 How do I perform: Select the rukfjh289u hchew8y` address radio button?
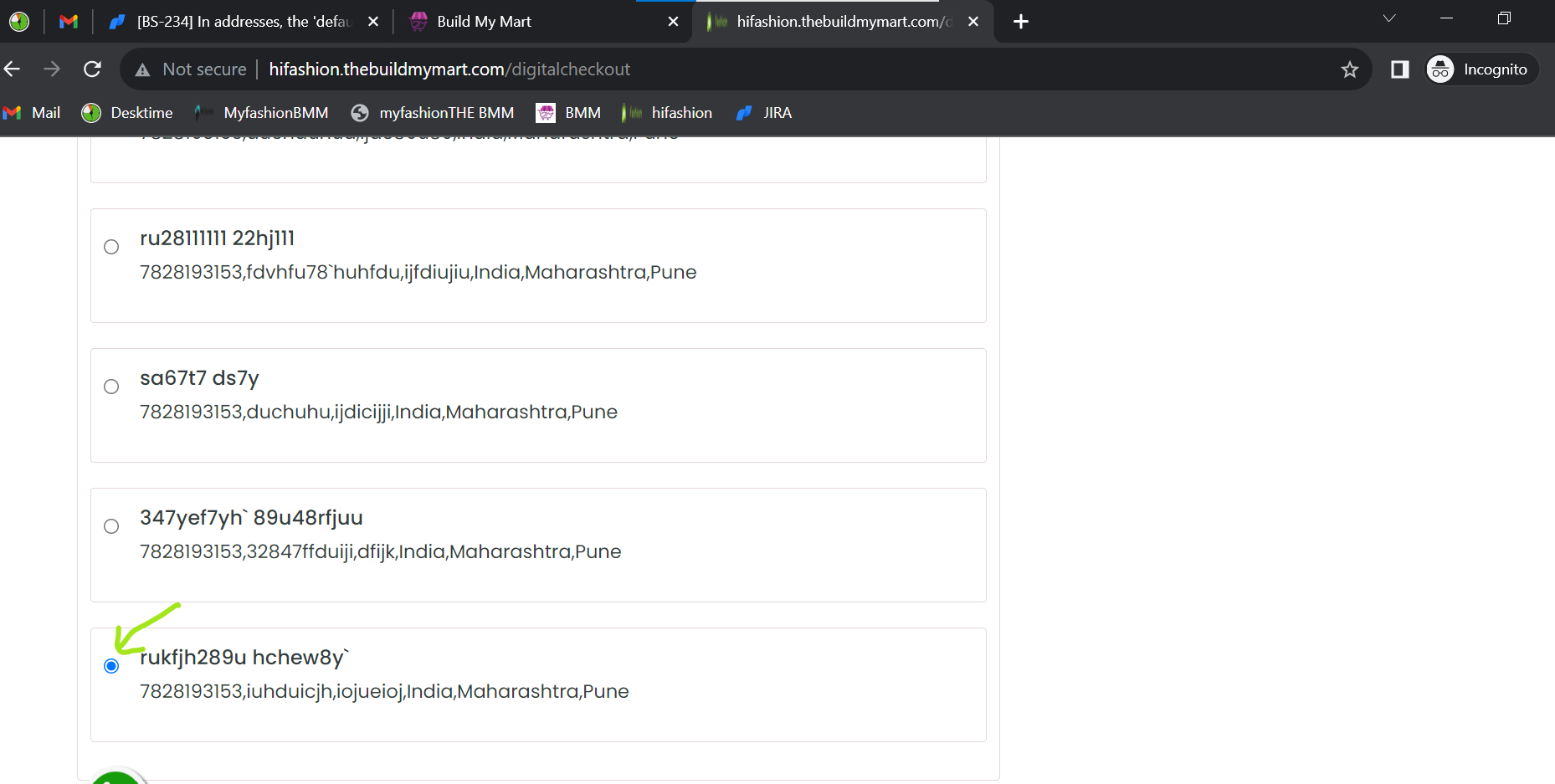pyautogui.click(x=111, y=666)
